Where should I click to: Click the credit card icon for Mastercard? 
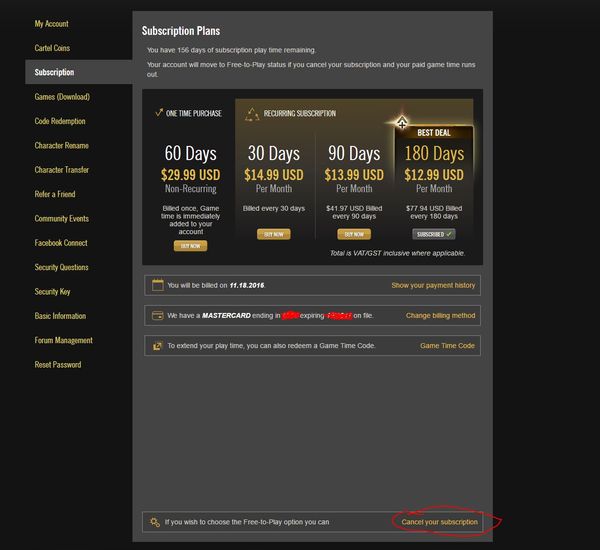(x=157, y=315)
